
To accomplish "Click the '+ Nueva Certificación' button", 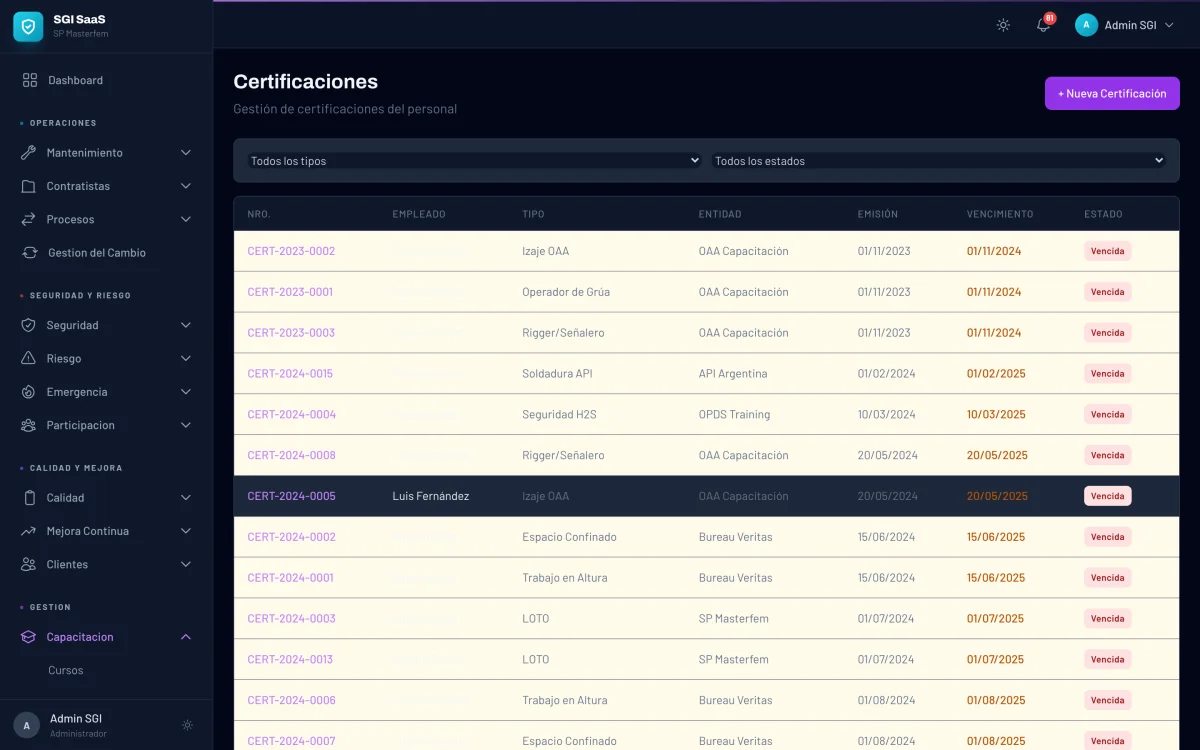I will (x=1111, y=93).
